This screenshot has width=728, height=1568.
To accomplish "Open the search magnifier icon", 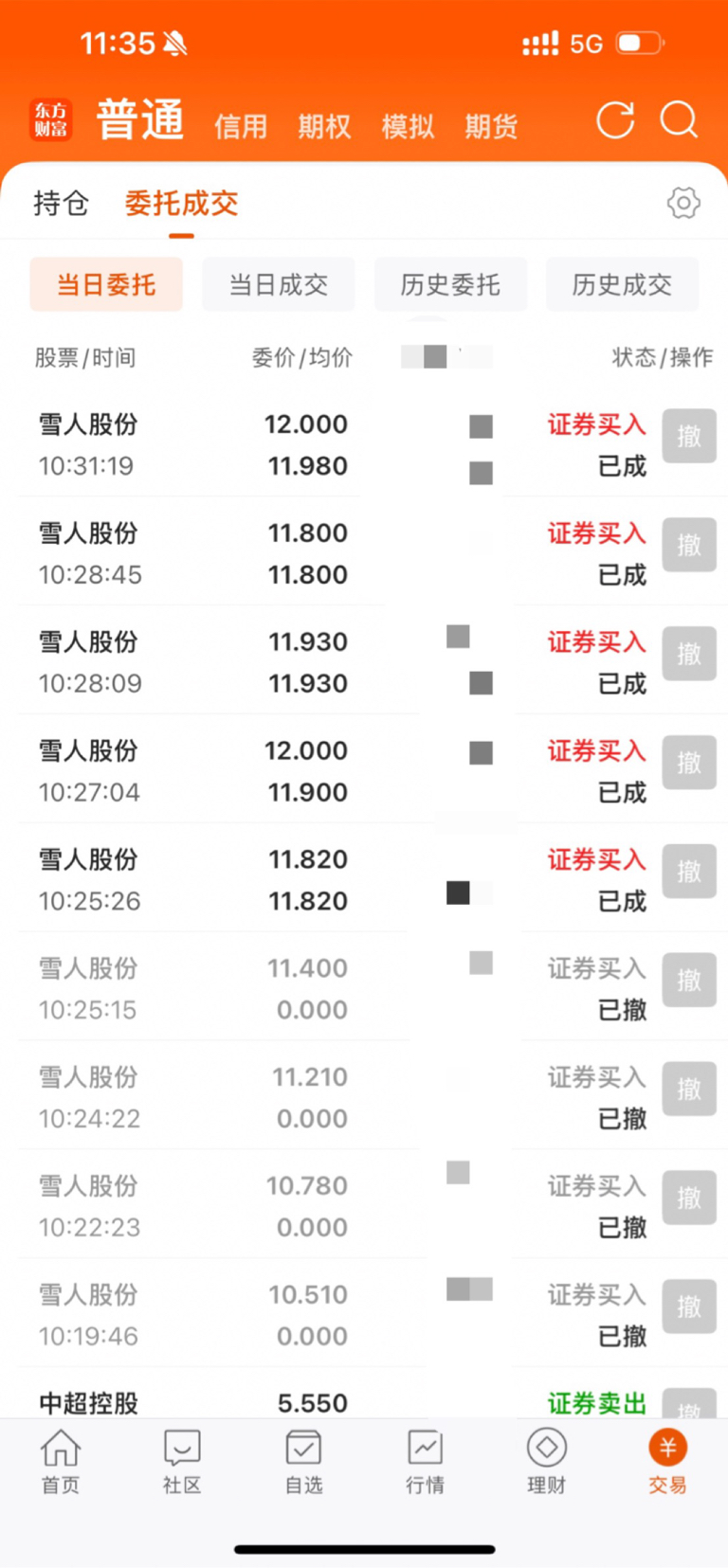I will point(679,120).
